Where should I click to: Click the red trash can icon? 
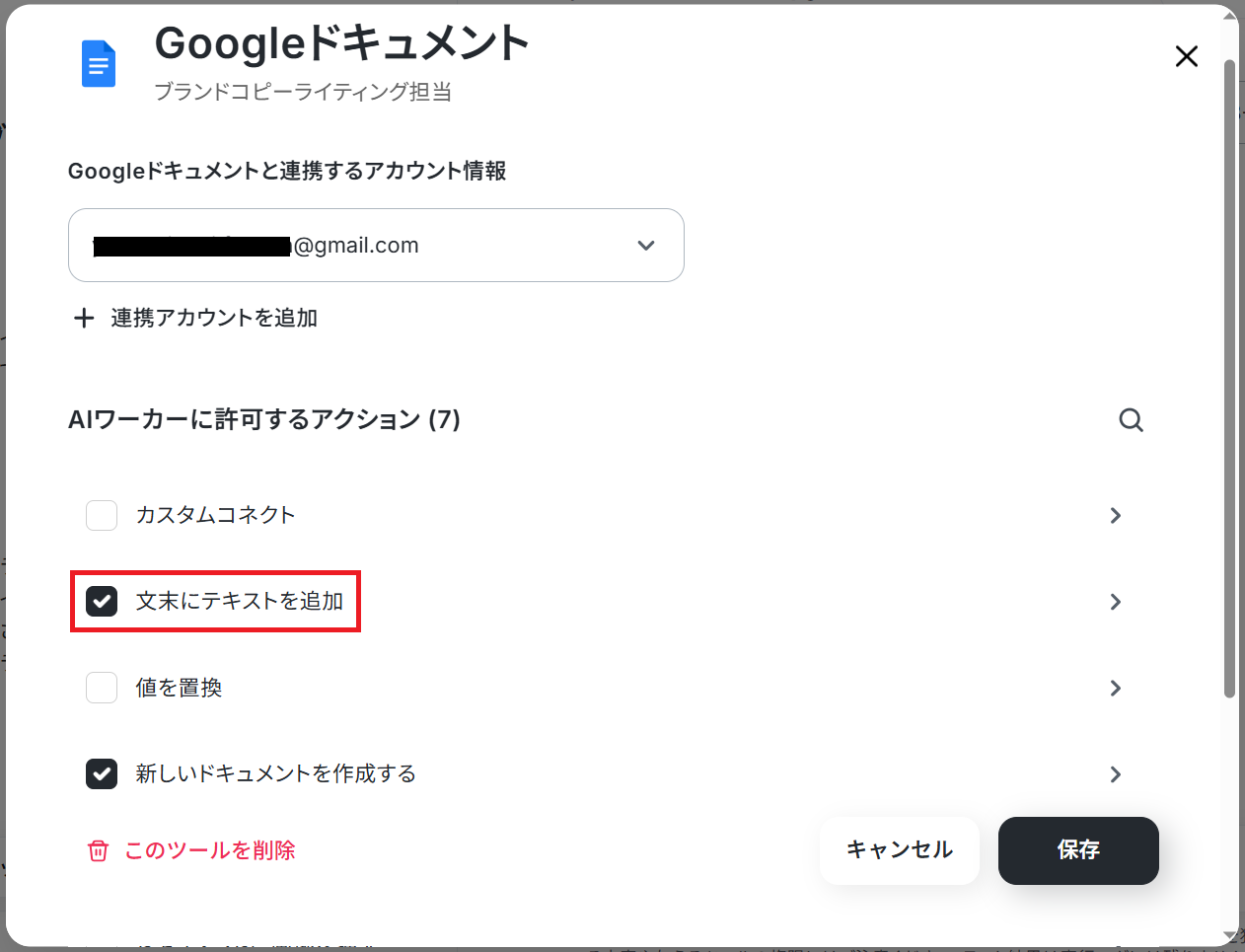[x=98, y=850]
